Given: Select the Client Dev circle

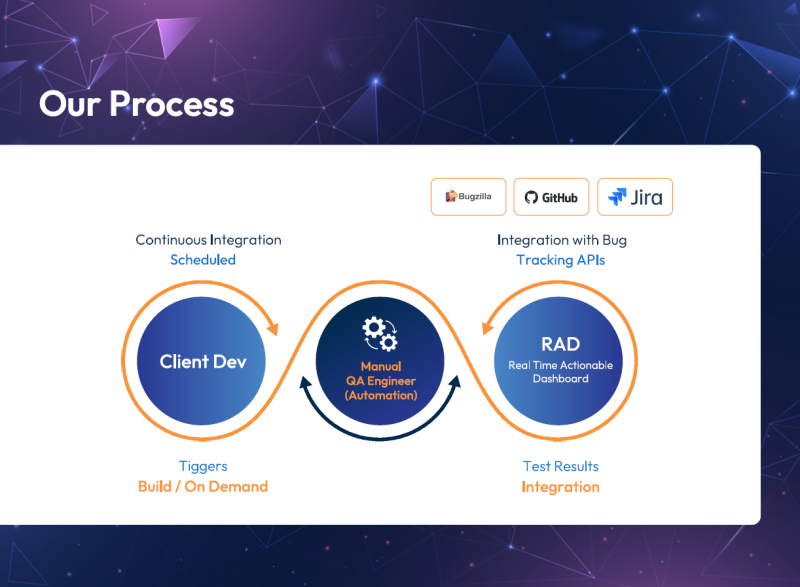Looking at the screenshot, I should click(x=202, y=361).
